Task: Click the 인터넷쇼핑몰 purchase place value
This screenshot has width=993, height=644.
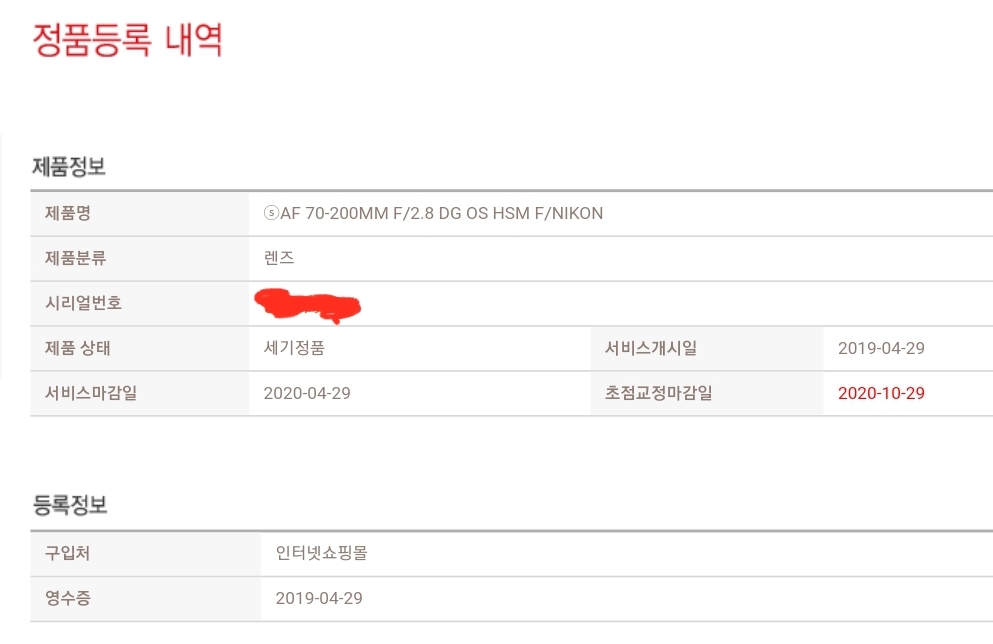Action: point(322,553)
